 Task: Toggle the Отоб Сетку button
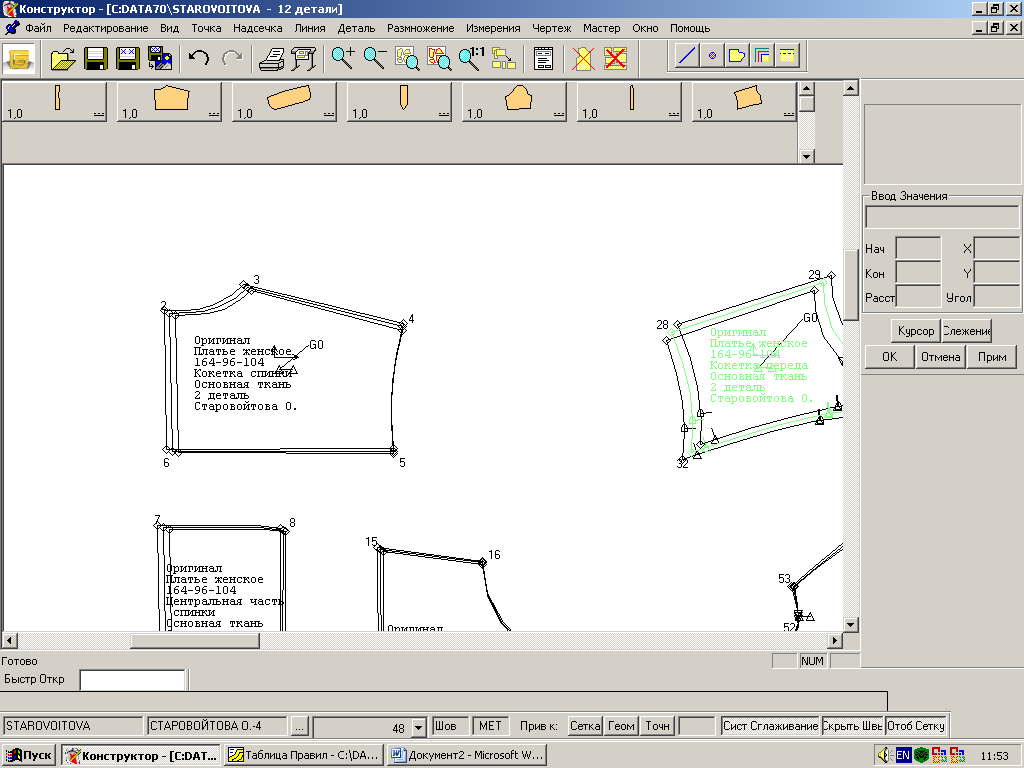click(916, 726)
